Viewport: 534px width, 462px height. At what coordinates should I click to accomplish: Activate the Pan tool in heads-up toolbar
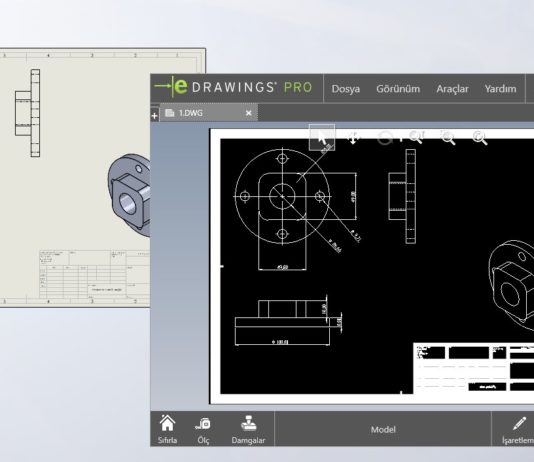[353, 138]
